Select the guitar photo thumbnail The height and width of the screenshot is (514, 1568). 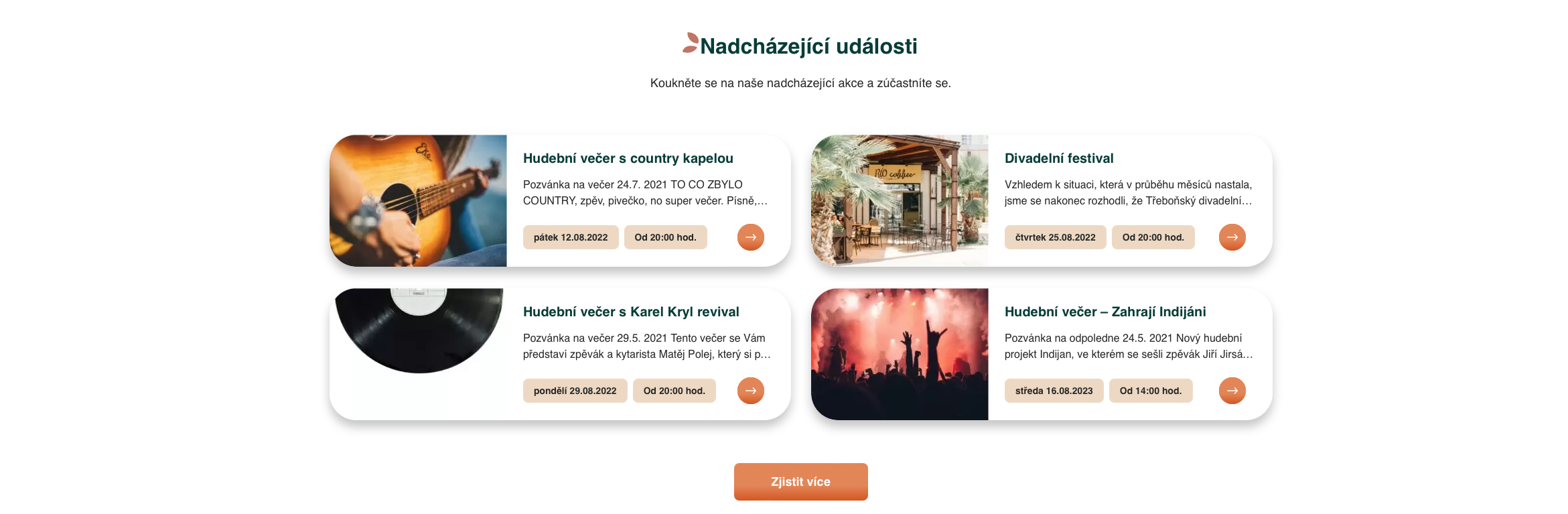(x=418, y=201)
